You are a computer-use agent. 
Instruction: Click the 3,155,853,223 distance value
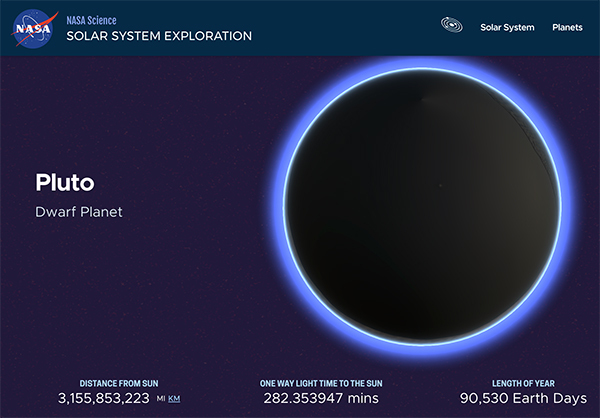pyautogui.click(x=104, y=398)
